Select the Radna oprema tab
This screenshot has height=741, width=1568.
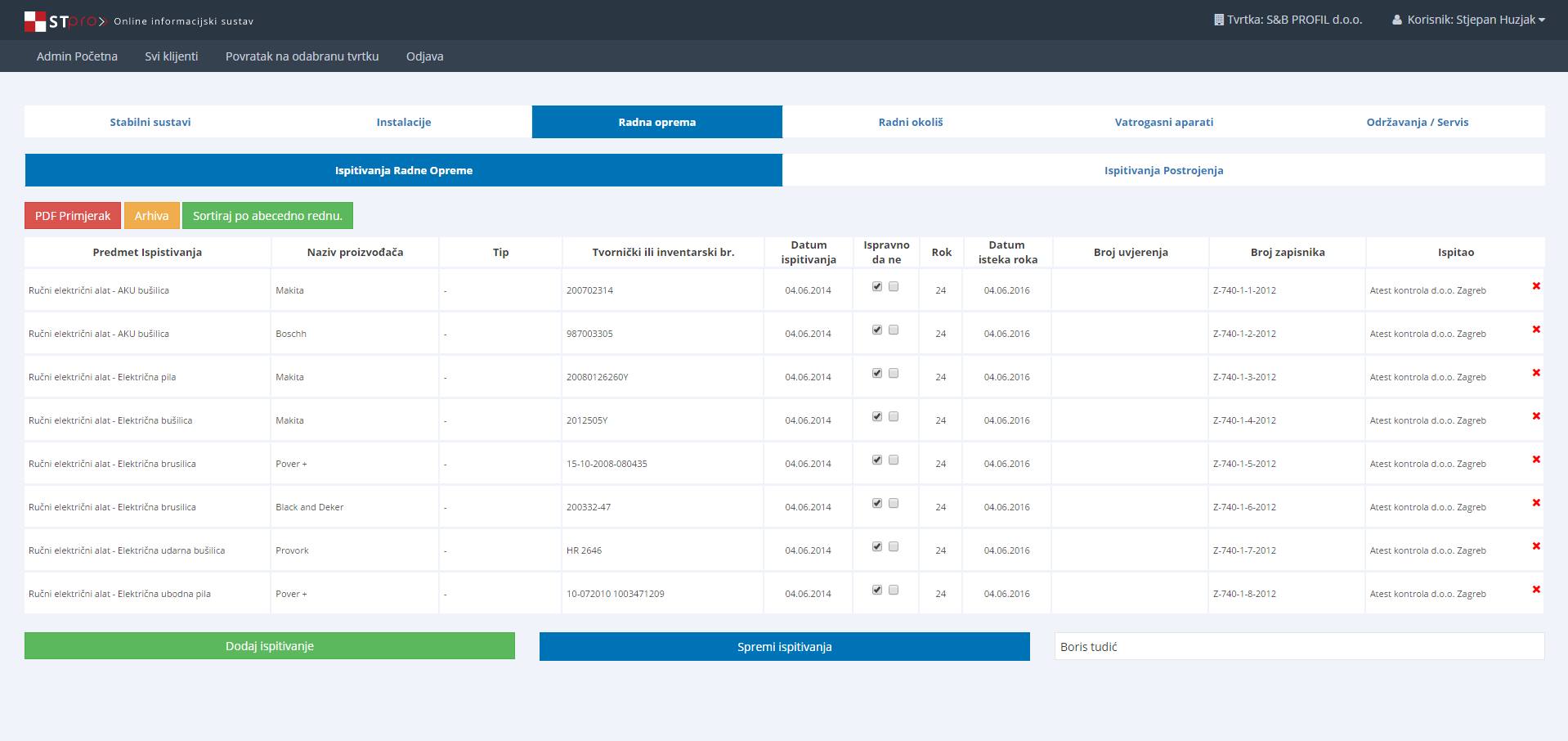pos(657,122)
